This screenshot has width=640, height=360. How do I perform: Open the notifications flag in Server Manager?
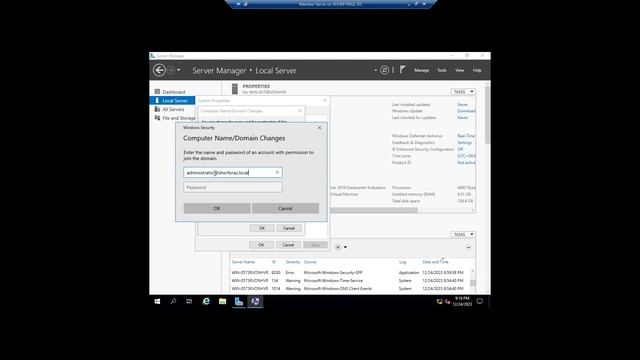coord(403,70)
